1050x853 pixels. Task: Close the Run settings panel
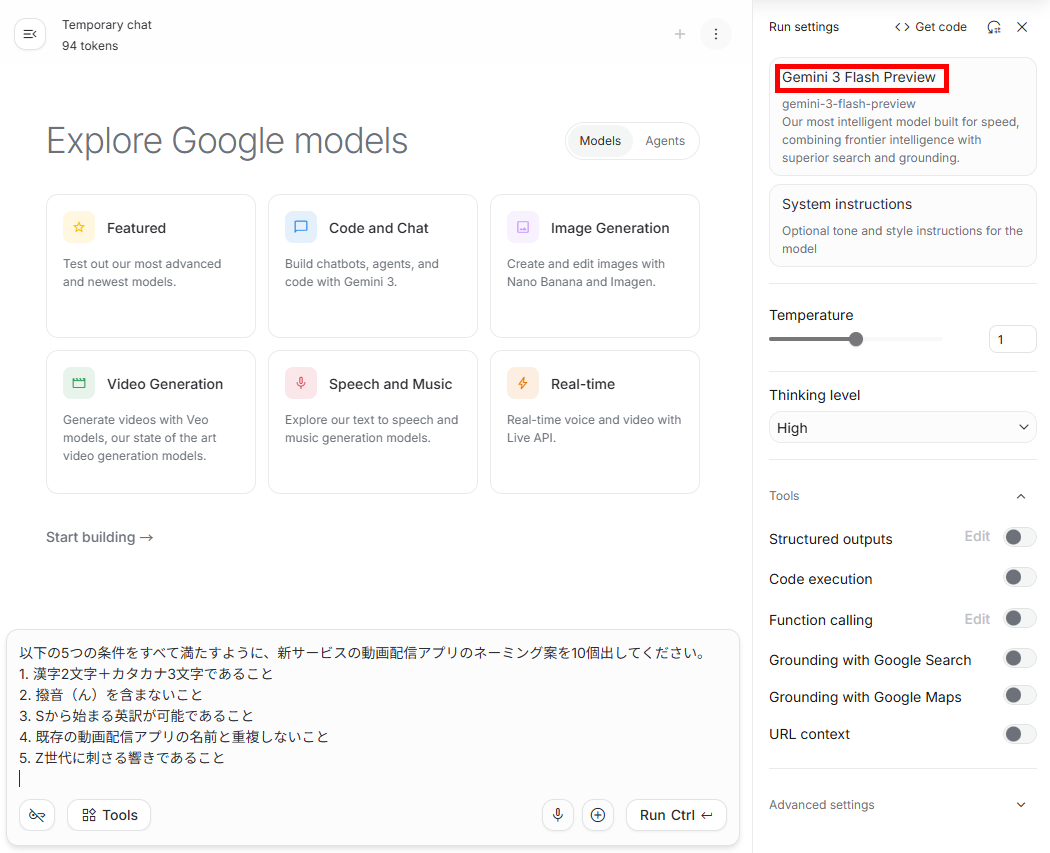[1022, 27]
